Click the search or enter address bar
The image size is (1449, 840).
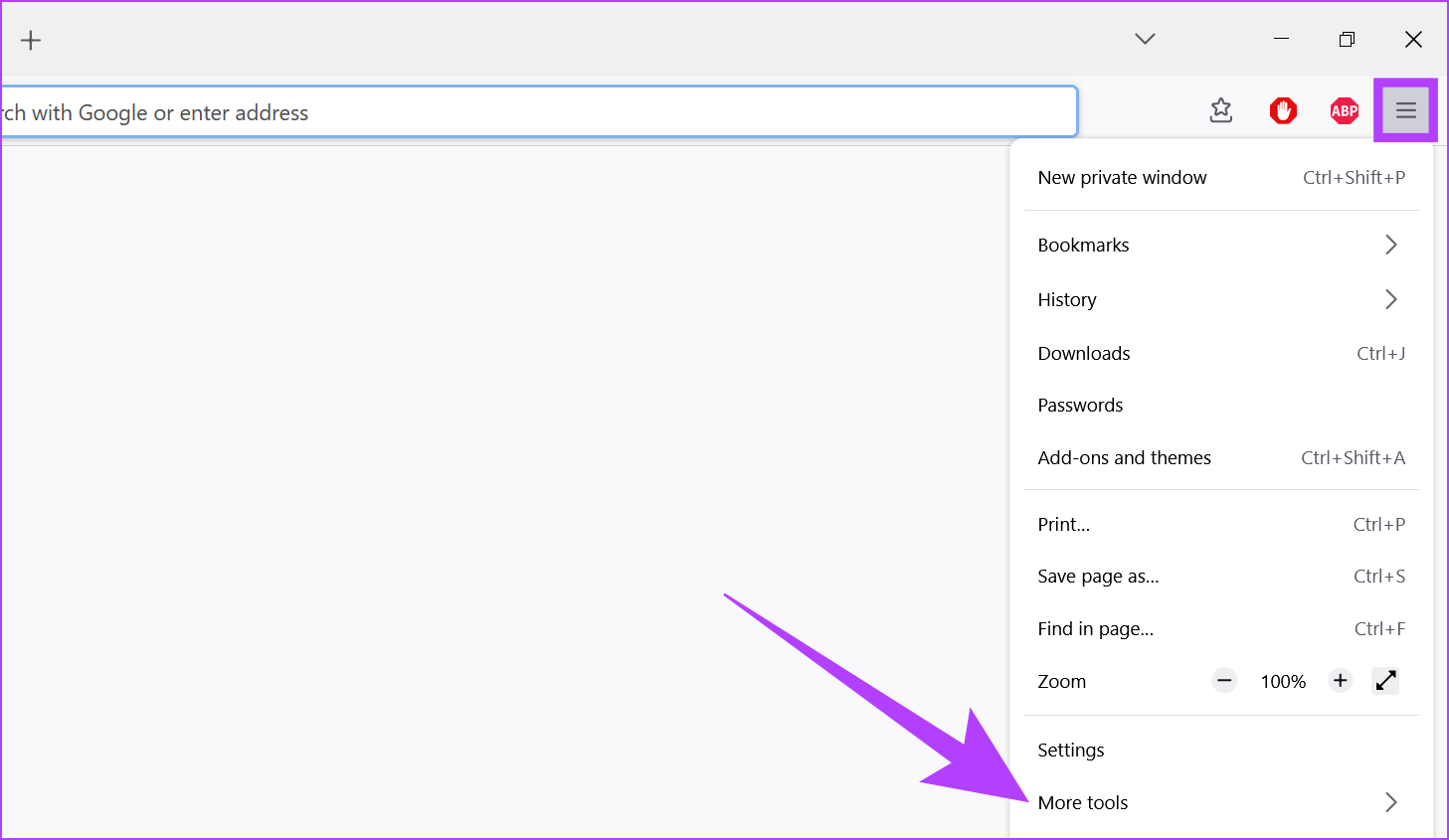(538, 112)
